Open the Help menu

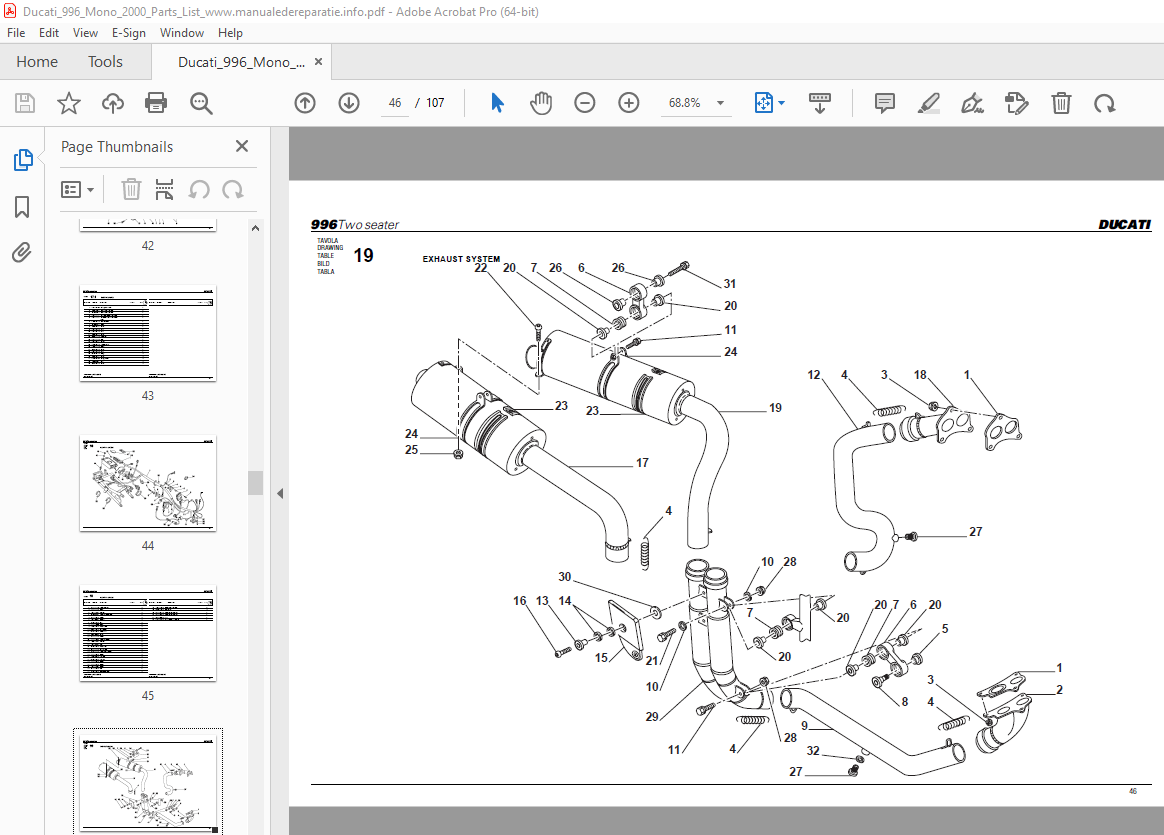point(230,33)
